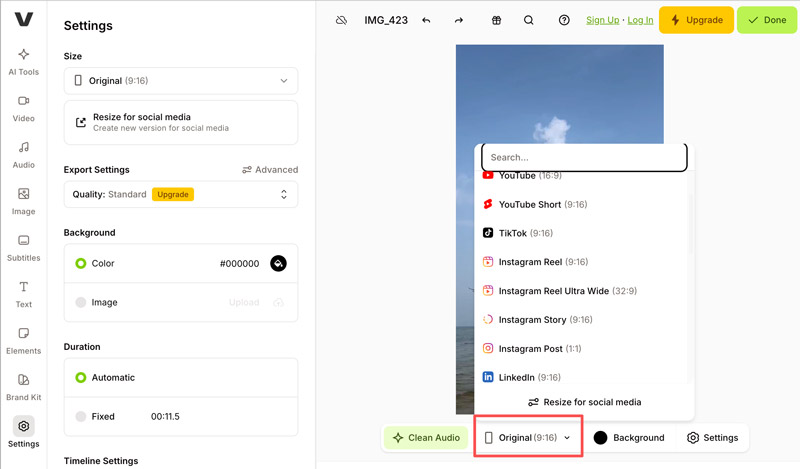The height and width of the screenshot is (469, 800).
Task: Select the Image background radio
Action: (x=81, y=302)
